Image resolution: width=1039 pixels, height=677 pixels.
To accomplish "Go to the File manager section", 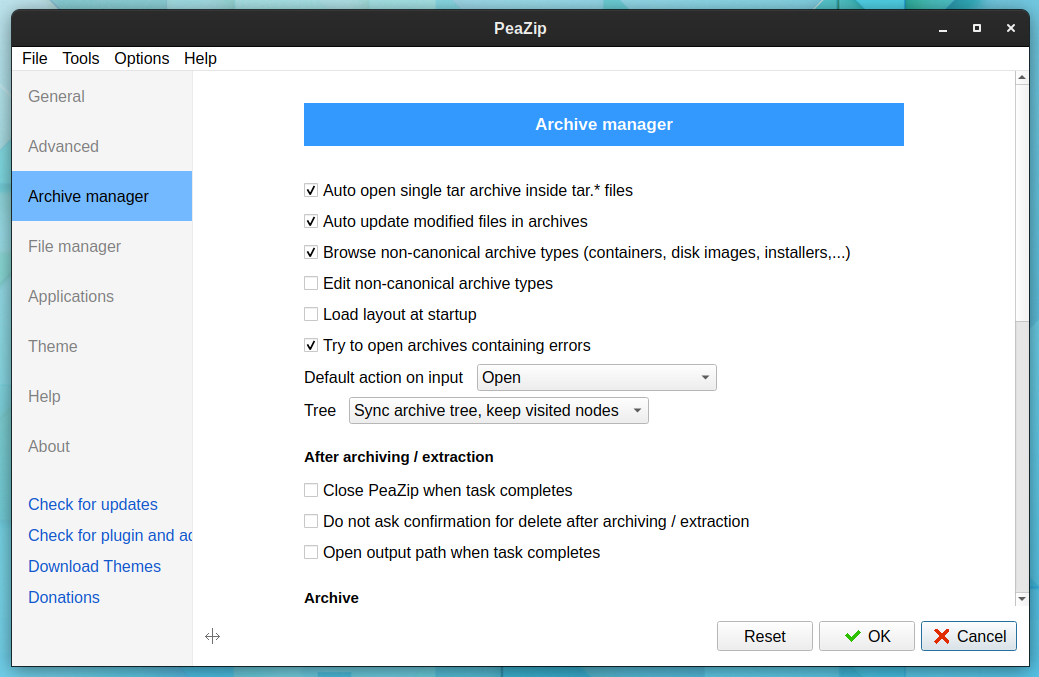I will click(x=102, y=246).
